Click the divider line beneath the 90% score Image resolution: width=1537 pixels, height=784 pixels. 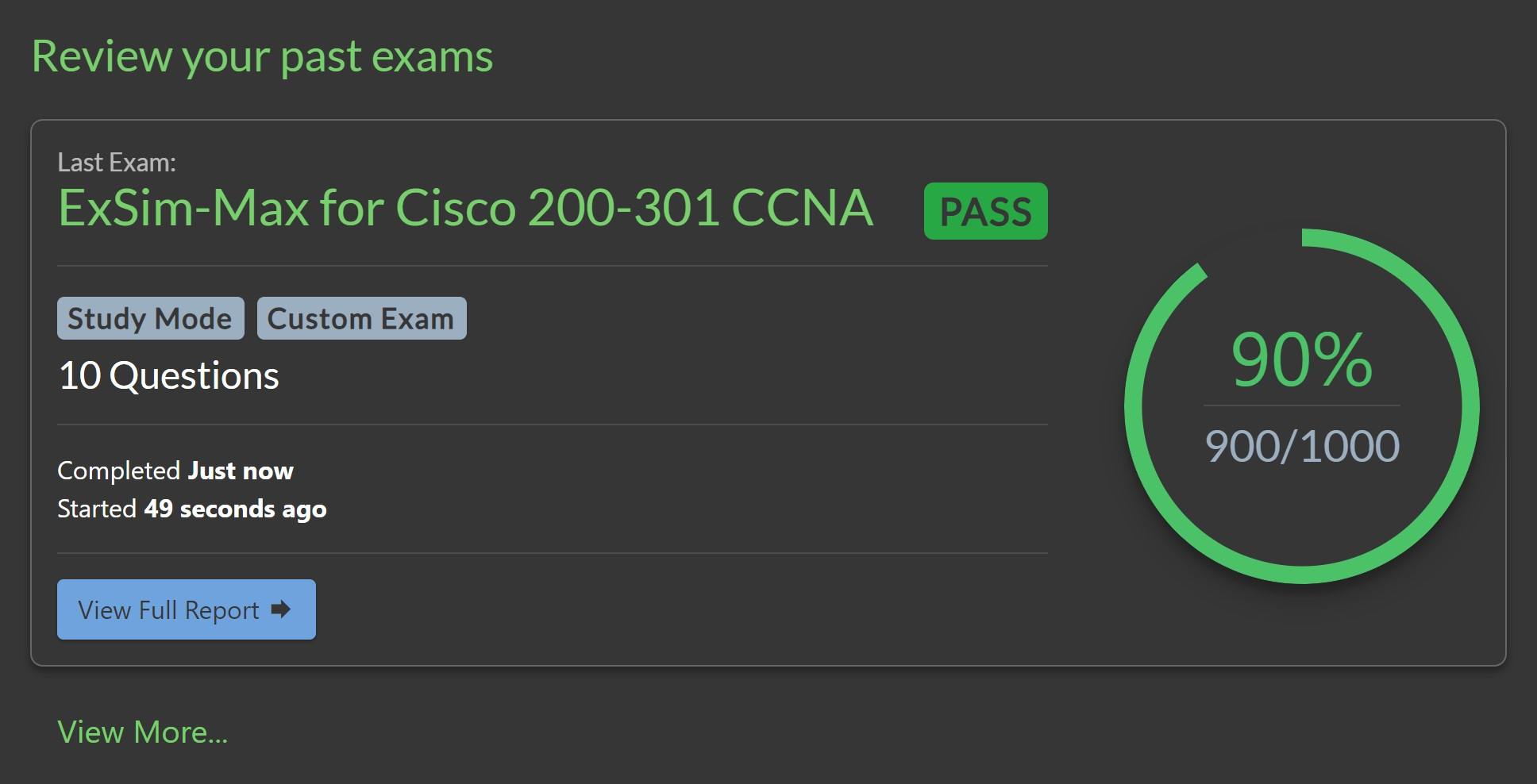(x=1302, y=405)
